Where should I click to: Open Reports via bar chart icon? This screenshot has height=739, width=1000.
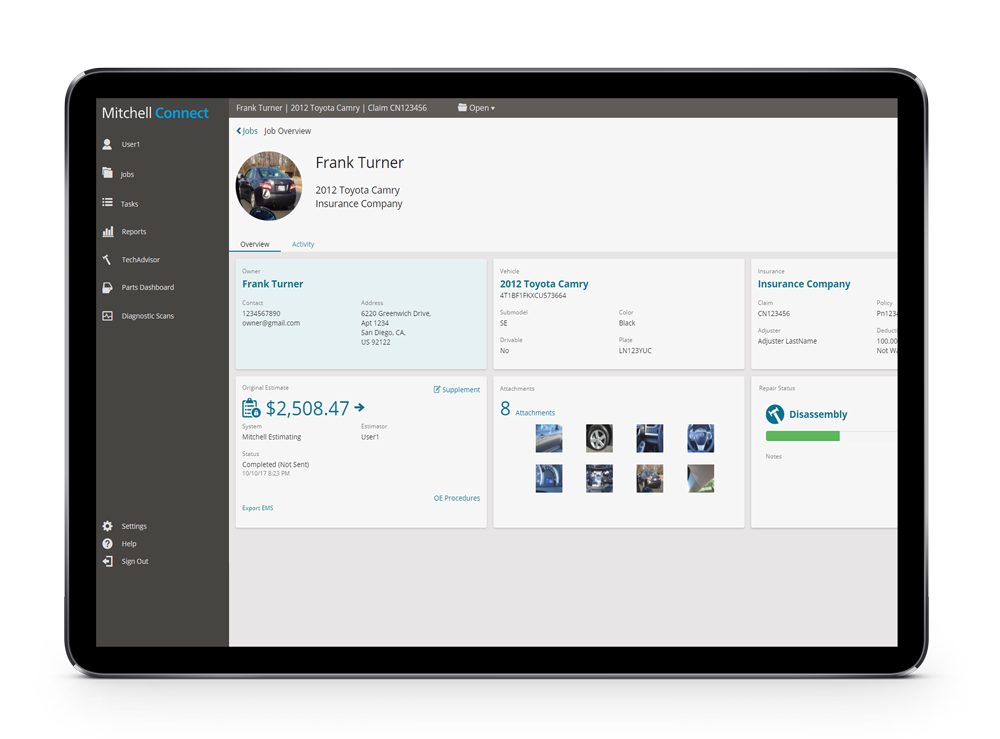(108, 231)
